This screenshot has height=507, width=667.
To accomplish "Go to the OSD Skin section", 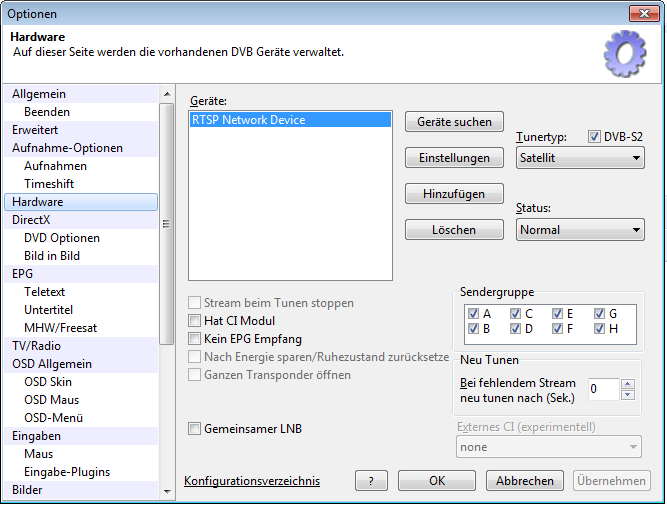I will [48, 382].
